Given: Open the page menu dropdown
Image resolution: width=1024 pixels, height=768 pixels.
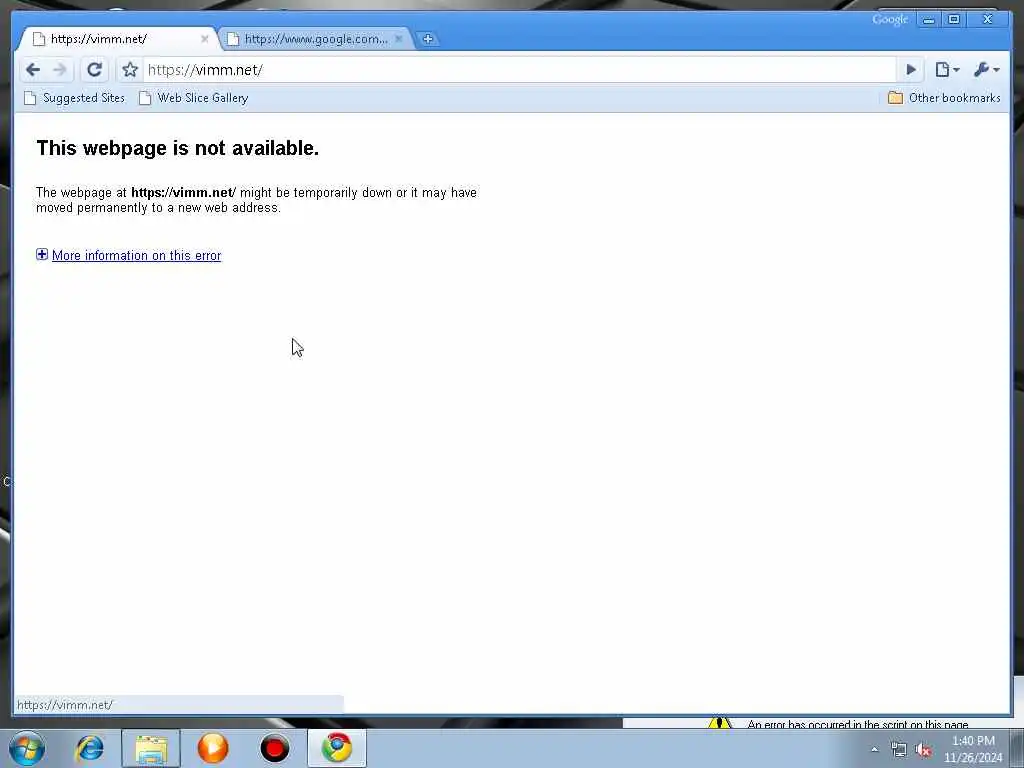Looking at the screenshot, I should [947, 69].
